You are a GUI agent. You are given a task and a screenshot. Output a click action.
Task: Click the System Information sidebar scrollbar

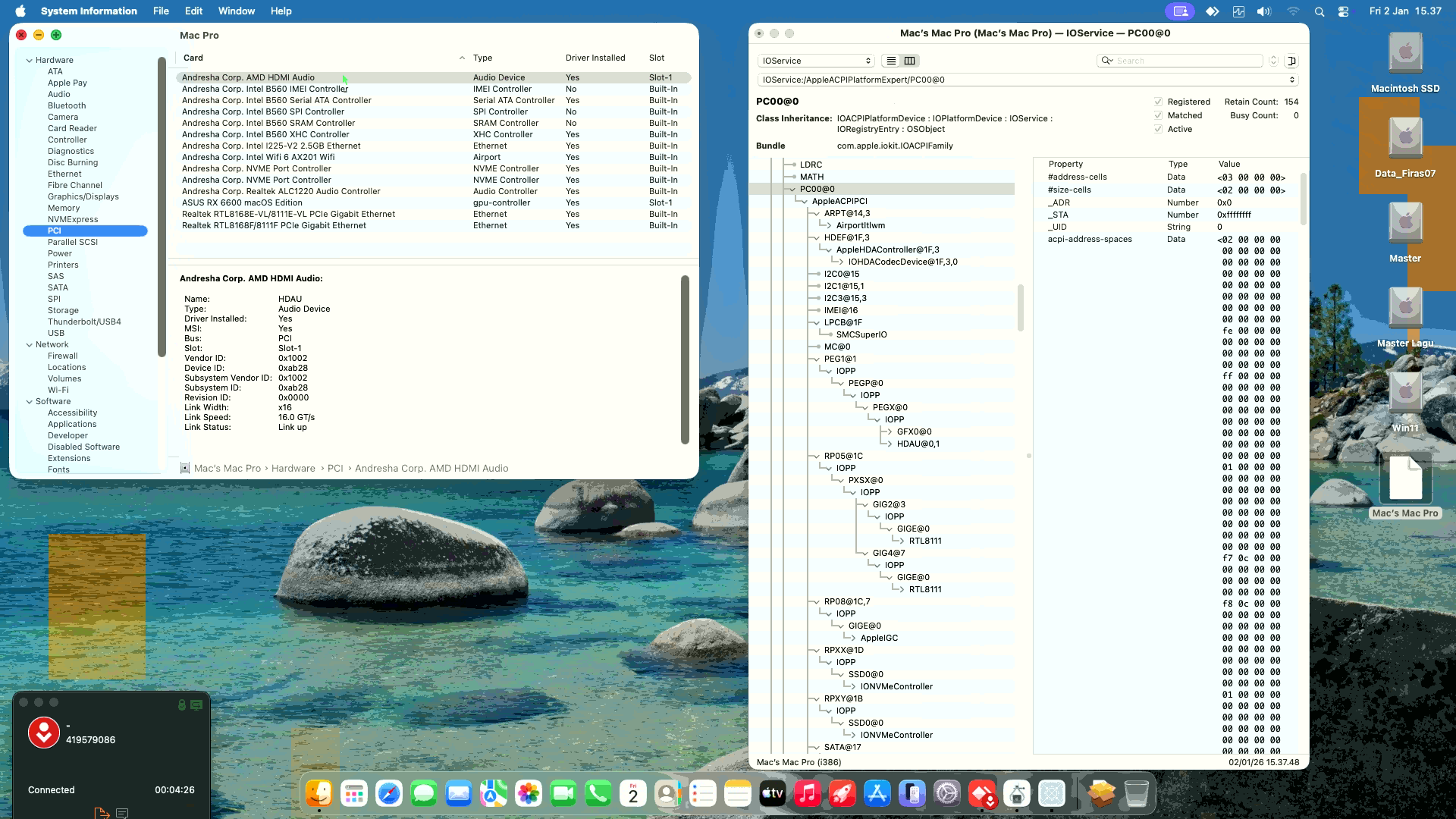[x=162, y=206]
